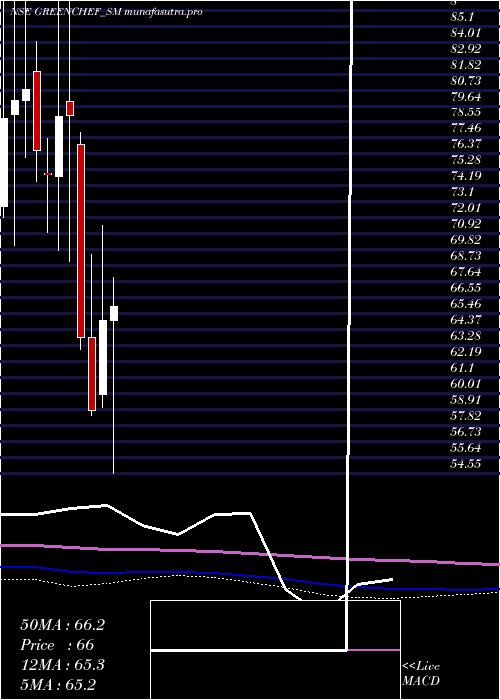Click the 75.28 price axis label
The width and height of the screenshot is (500, 700).
(x=466, y=160)
